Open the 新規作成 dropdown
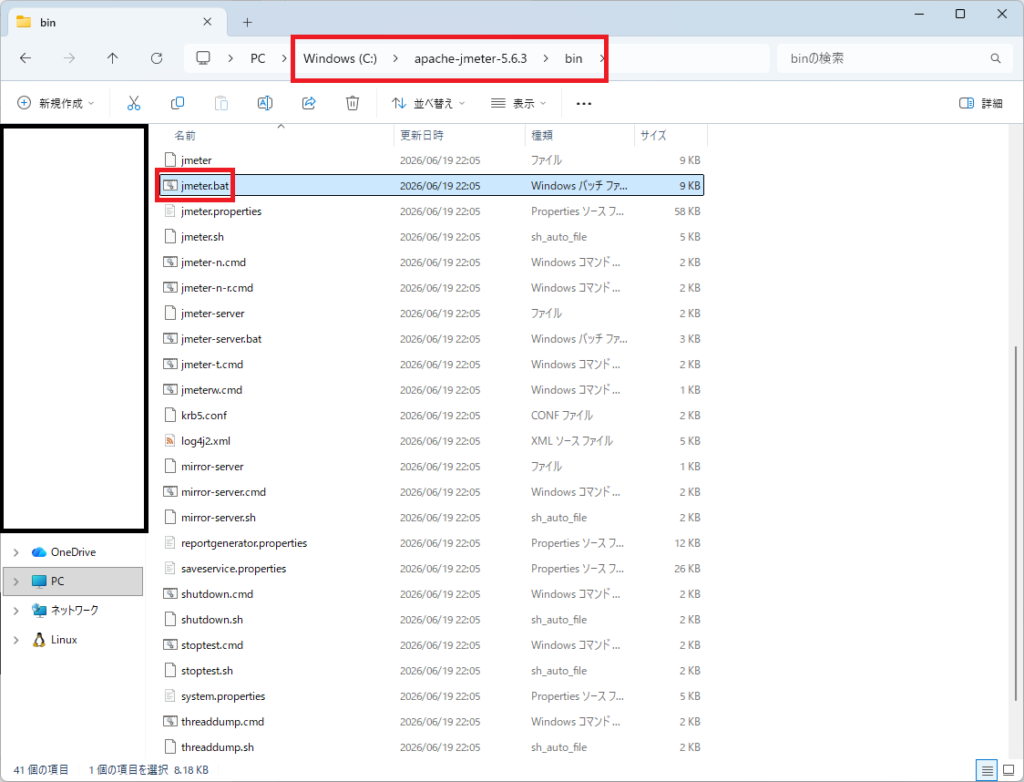The height and width of the screenshot is (782, 1024). click(56, 103)
